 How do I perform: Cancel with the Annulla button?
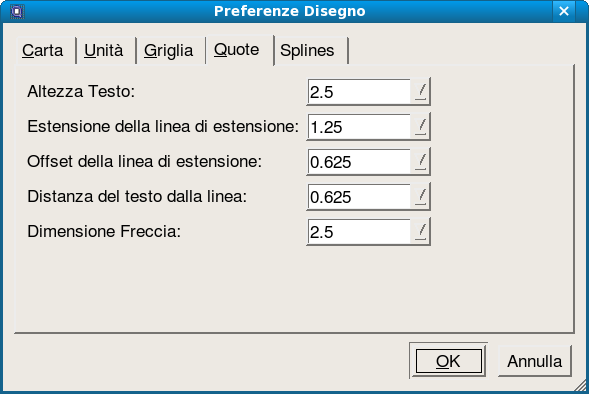pyautogui.click(x=535, y=361)
